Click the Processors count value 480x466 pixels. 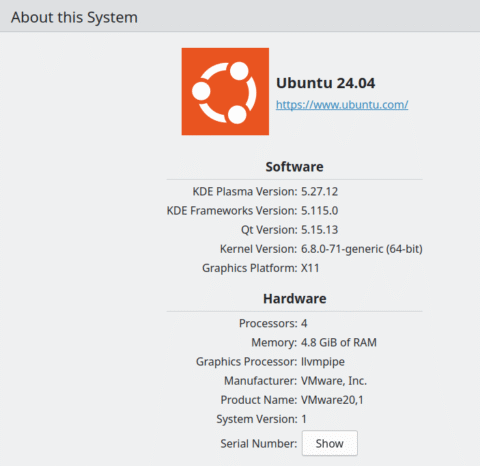click(x=304, y=323)
